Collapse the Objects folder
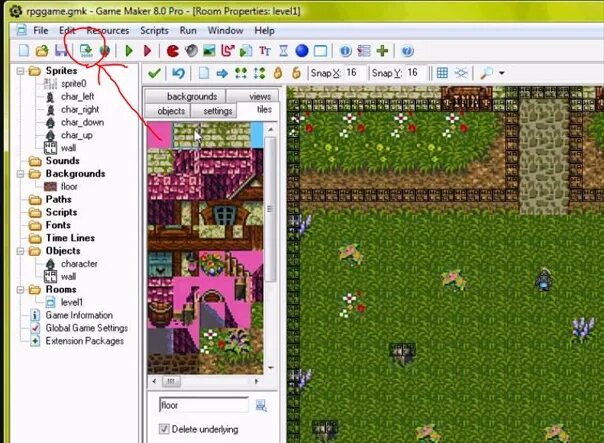 (x=20, y=251)
